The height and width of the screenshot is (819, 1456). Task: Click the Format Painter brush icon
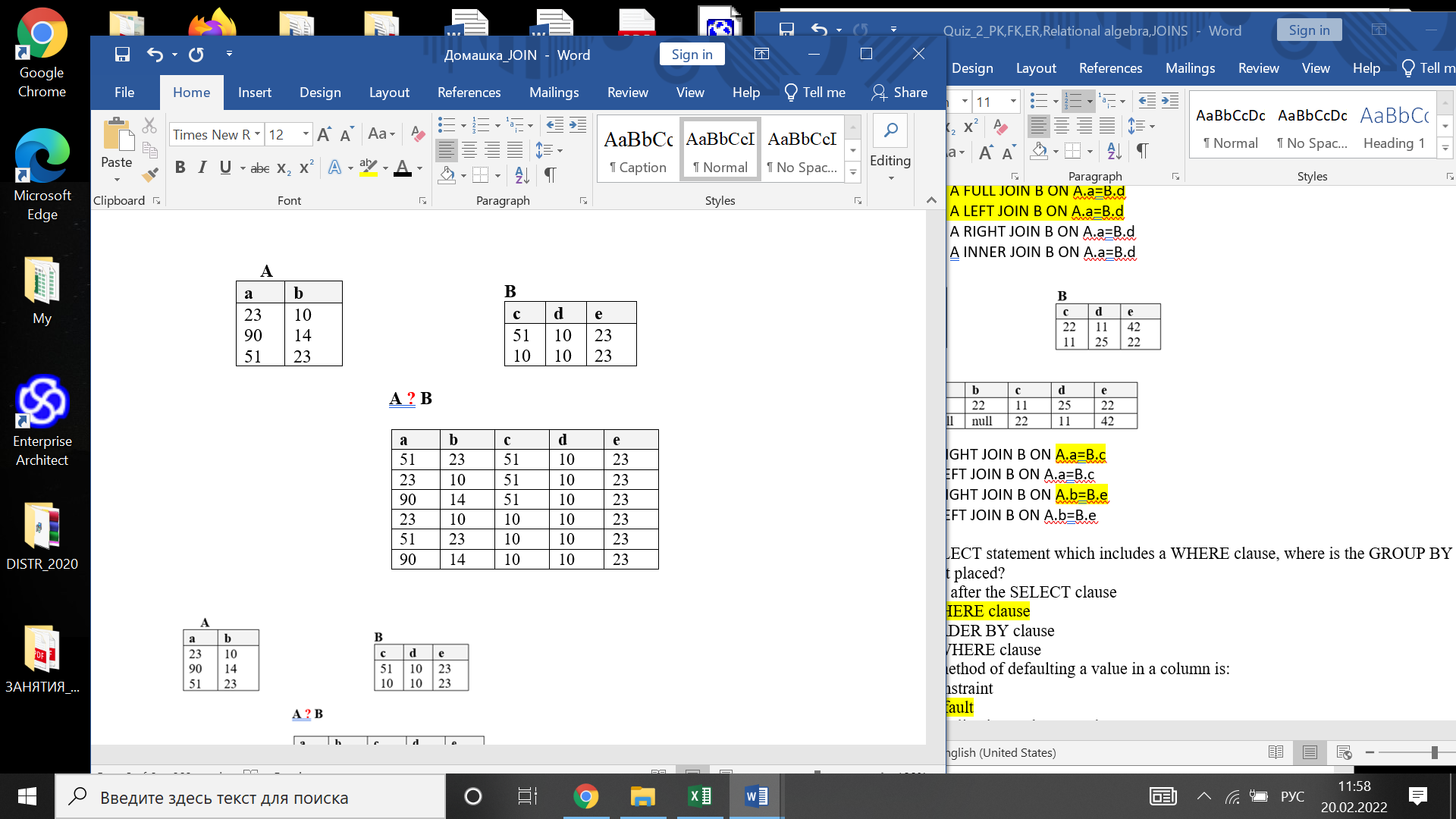150,175
